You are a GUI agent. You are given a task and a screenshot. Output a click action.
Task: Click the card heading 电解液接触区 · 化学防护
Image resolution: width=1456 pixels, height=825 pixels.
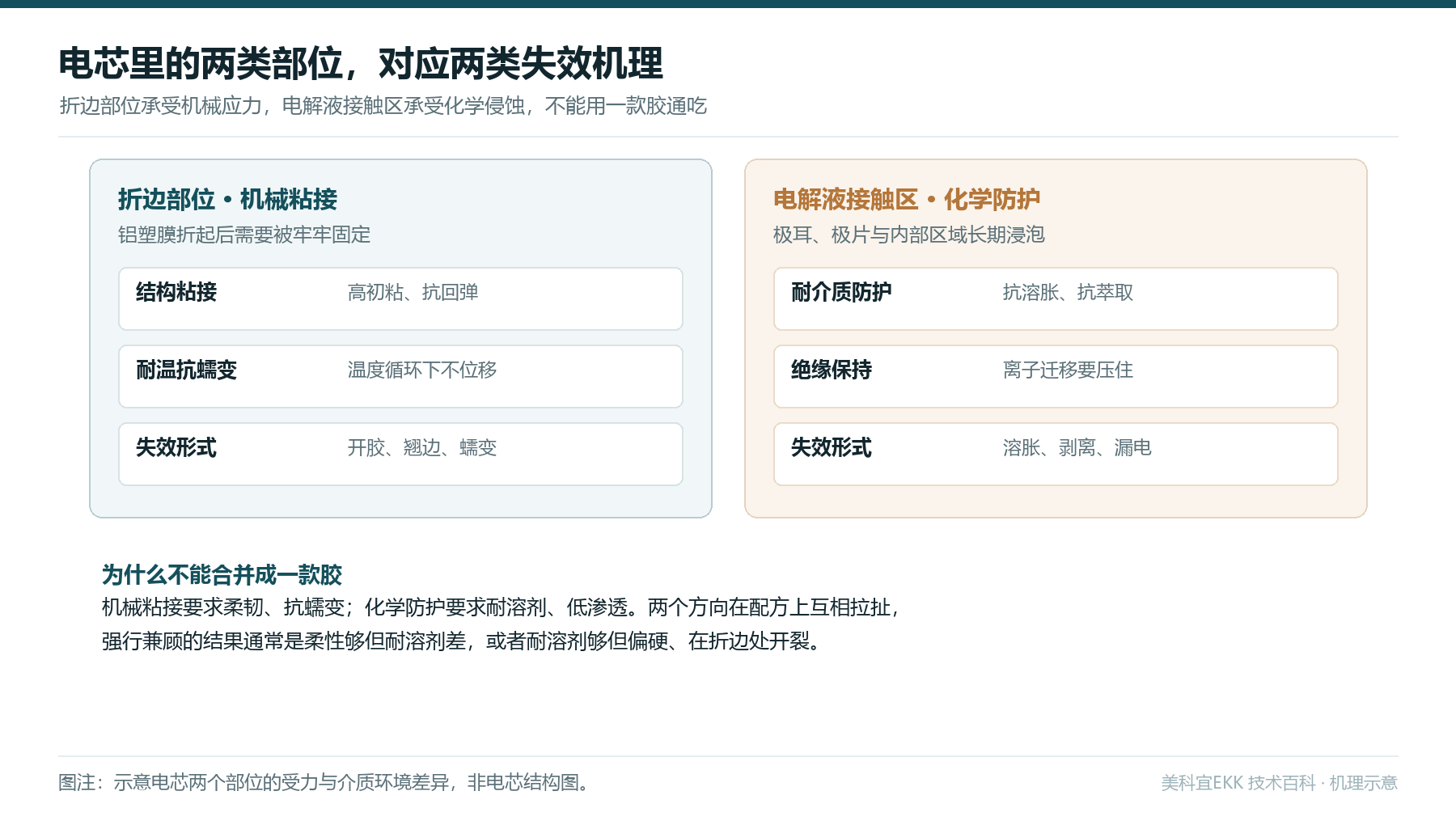tap(907, 199)
